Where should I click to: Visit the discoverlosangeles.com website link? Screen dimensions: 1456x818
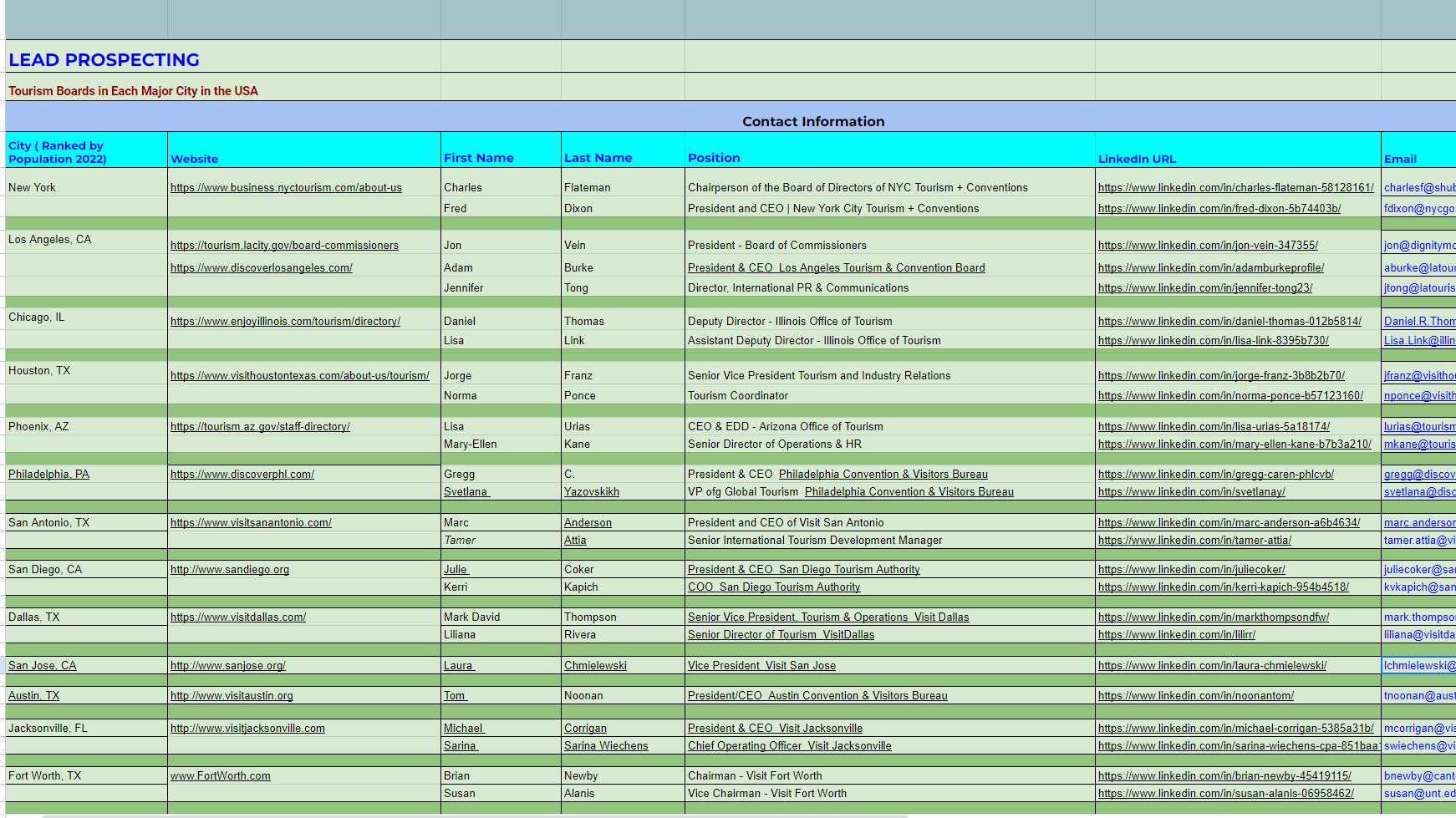coord(262,268)
